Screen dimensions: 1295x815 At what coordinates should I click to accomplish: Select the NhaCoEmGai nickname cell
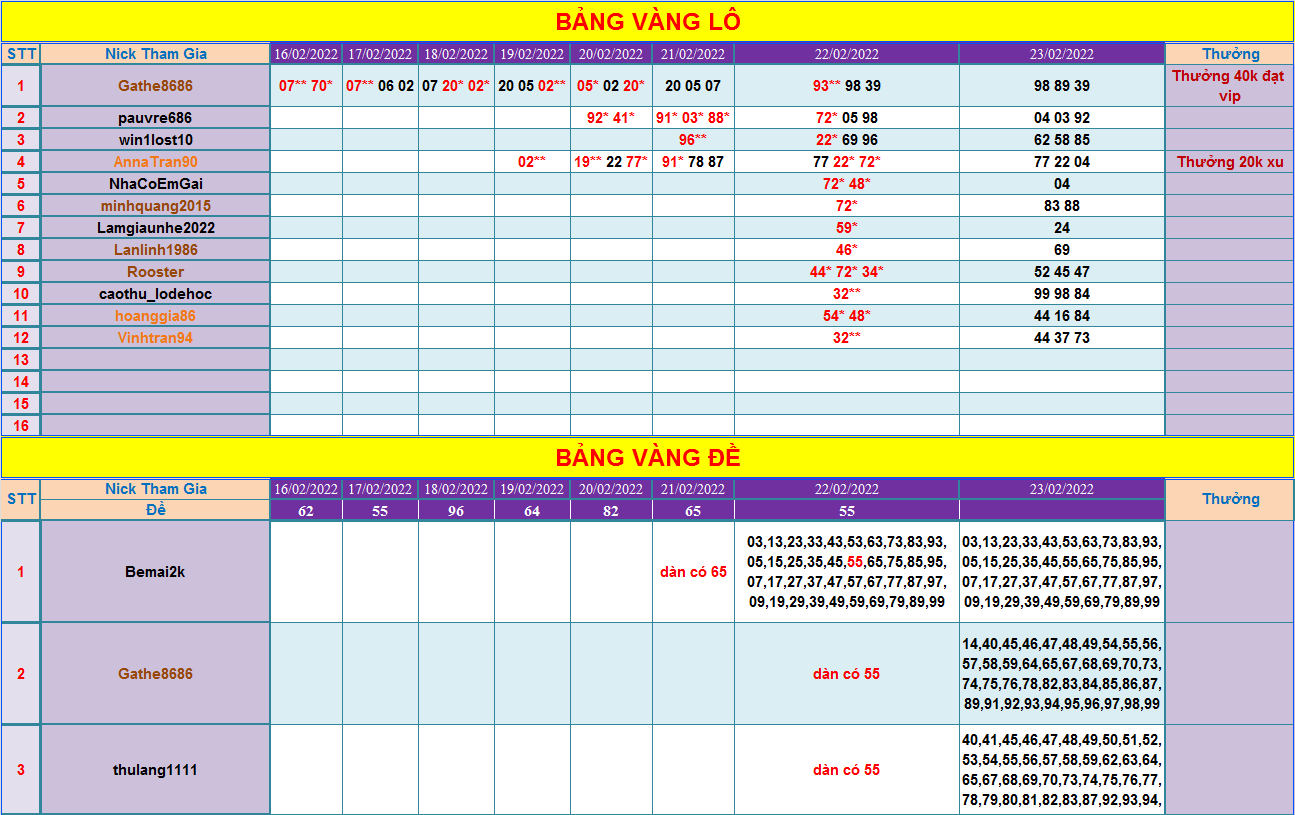click(x=155, y=184)
